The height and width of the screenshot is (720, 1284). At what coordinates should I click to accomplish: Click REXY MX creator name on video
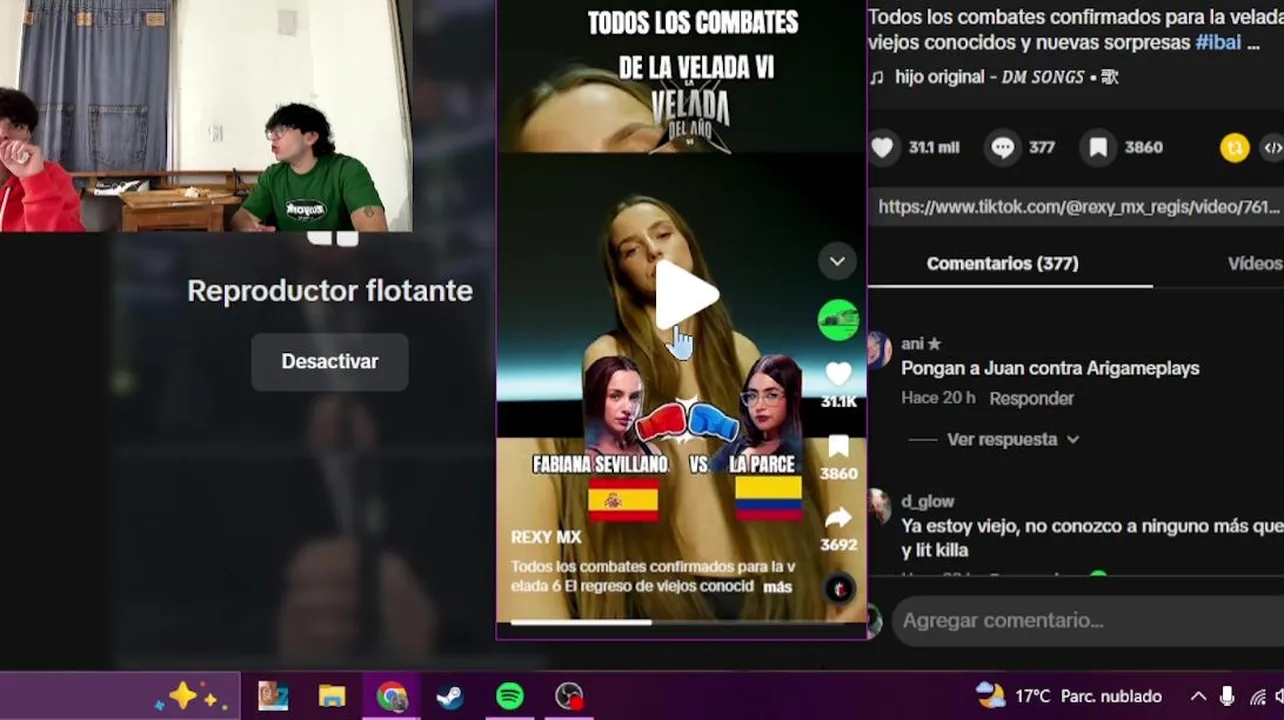click(x=546, y=537)
